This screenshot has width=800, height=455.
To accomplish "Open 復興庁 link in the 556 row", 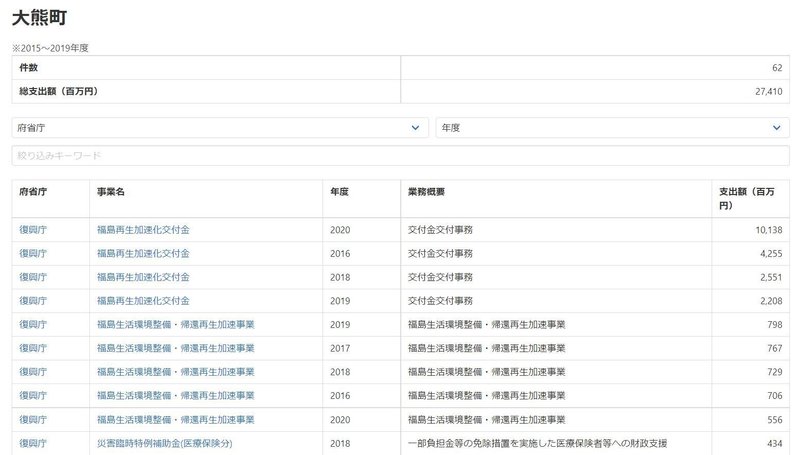I will [33, 420].
